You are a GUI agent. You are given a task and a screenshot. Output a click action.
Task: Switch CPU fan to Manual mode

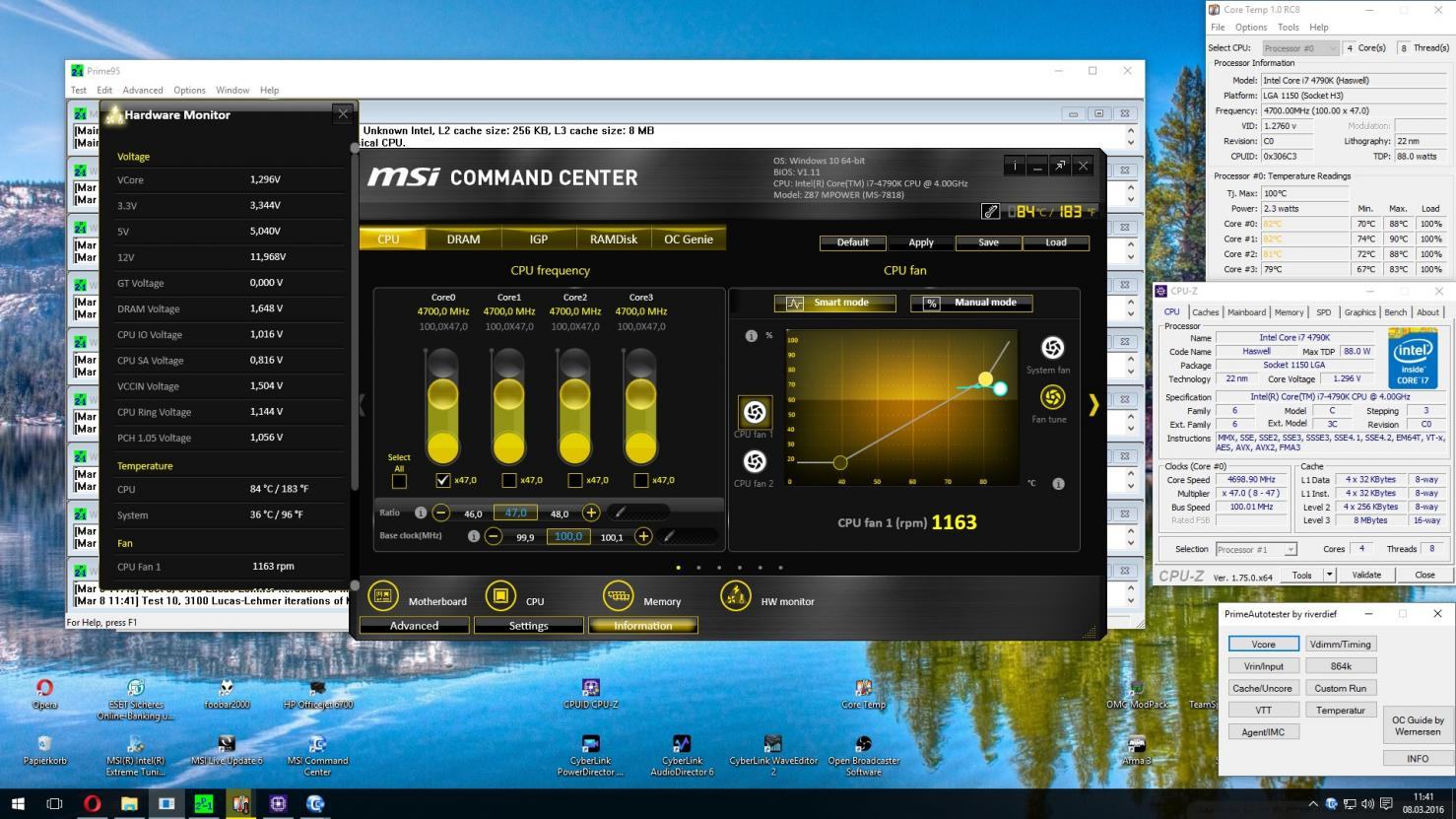[x=971, y=303]
